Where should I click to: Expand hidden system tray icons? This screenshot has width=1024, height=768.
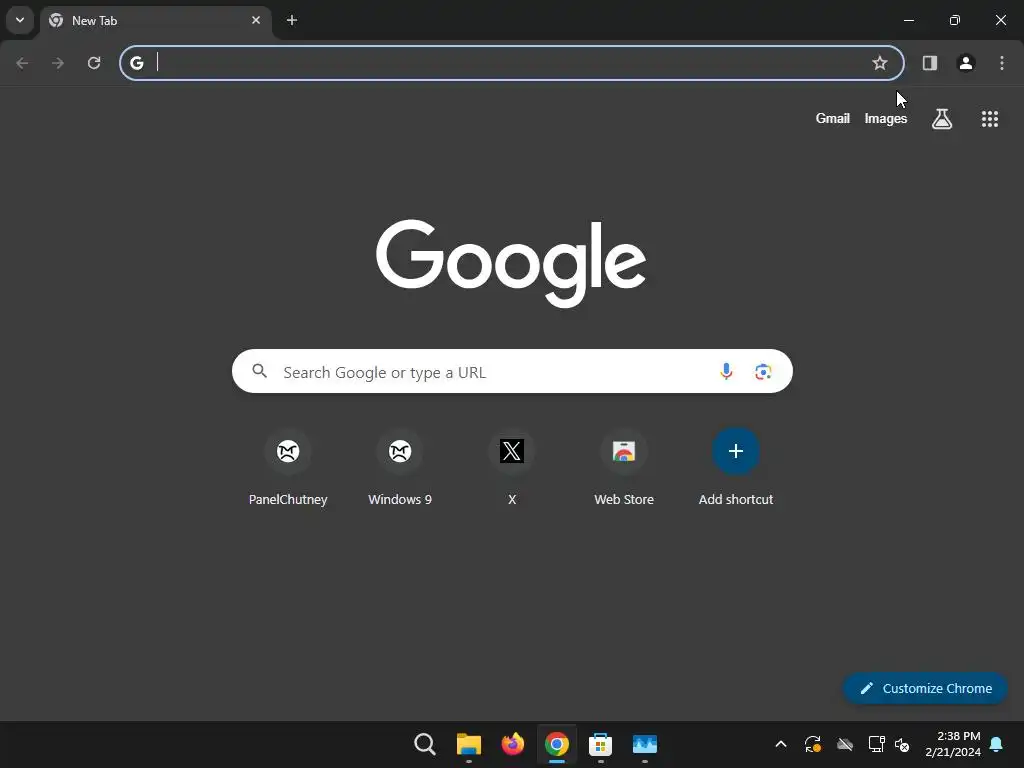780,744
